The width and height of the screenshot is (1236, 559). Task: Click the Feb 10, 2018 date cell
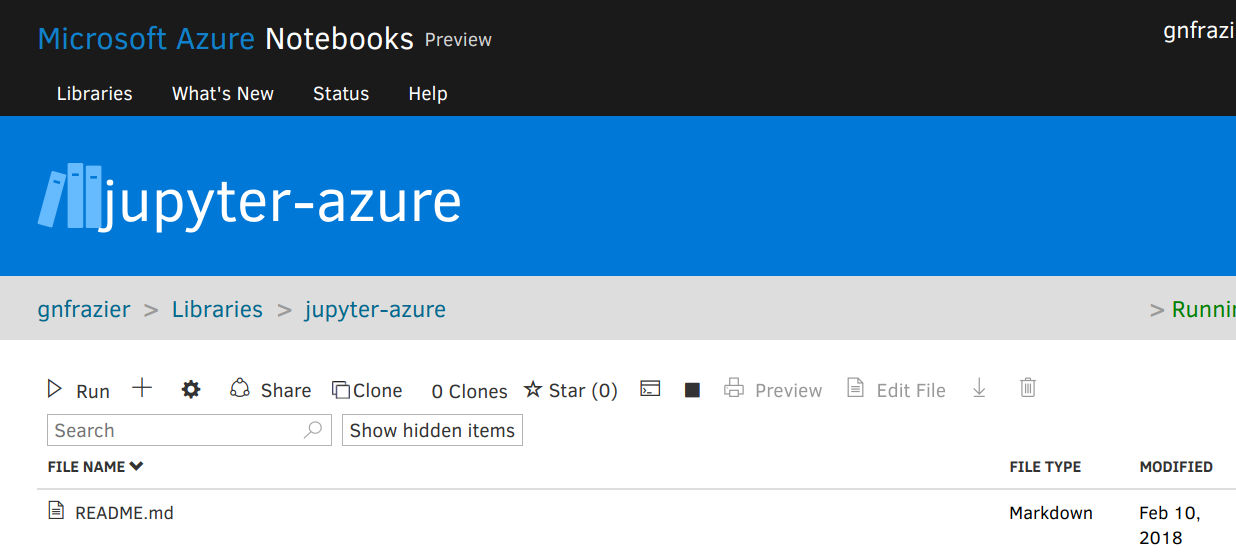[x=1170, y=525]
